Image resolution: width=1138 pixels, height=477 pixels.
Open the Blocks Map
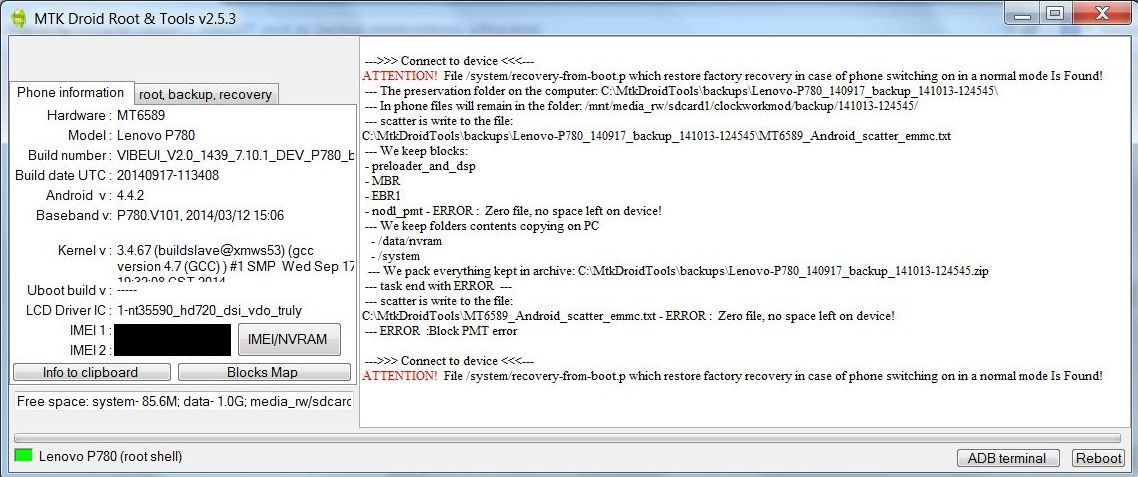[x=262, y=372]
